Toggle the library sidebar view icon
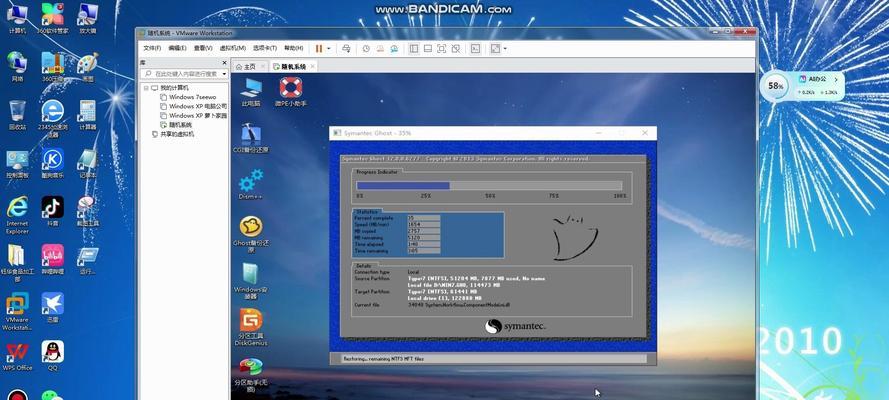Viewport: 889px width, 400px height. [x=414, y=49]
